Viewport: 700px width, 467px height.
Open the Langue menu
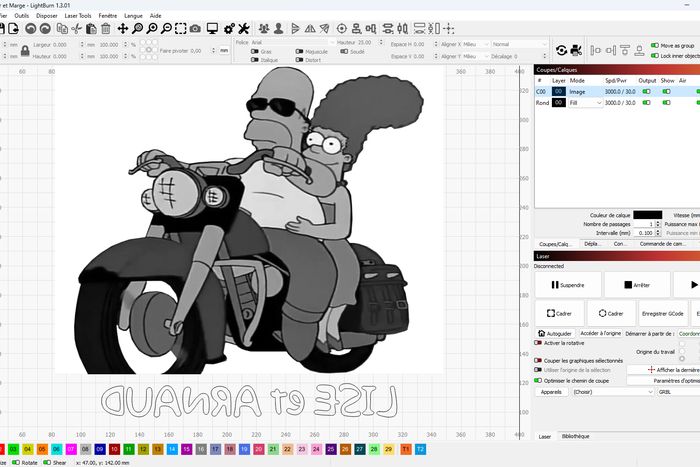pos(133,16)
